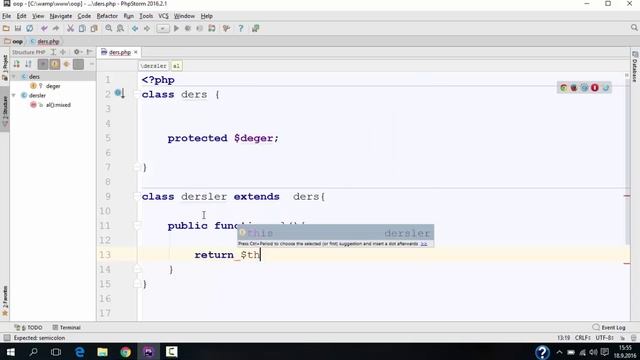The width and height of the screenshot is (640, 360).
Task: Preview file in Firefox browser icon
Action: click(x=574, y=87)
